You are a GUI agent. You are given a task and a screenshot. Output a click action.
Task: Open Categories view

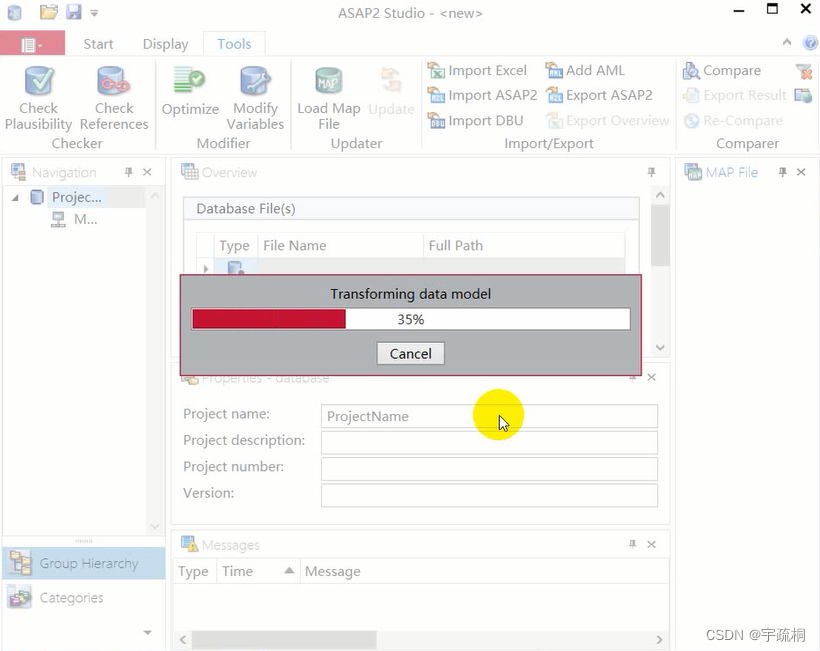[84, 598]
